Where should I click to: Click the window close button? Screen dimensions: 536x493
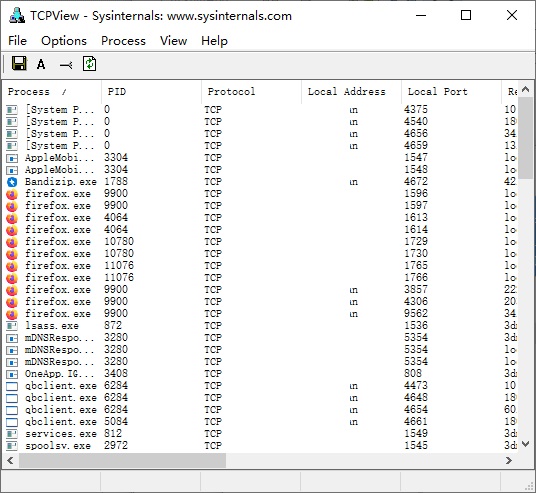point(512,15)
